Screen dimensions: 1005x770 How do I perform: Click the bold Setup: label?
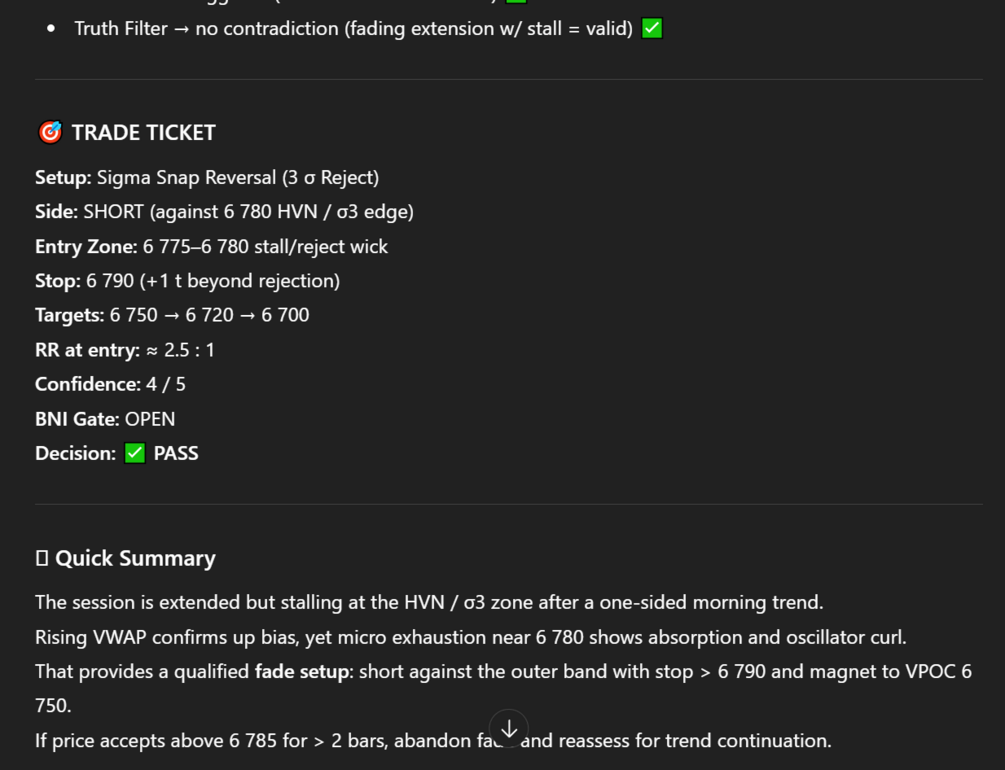click(63, 178)
